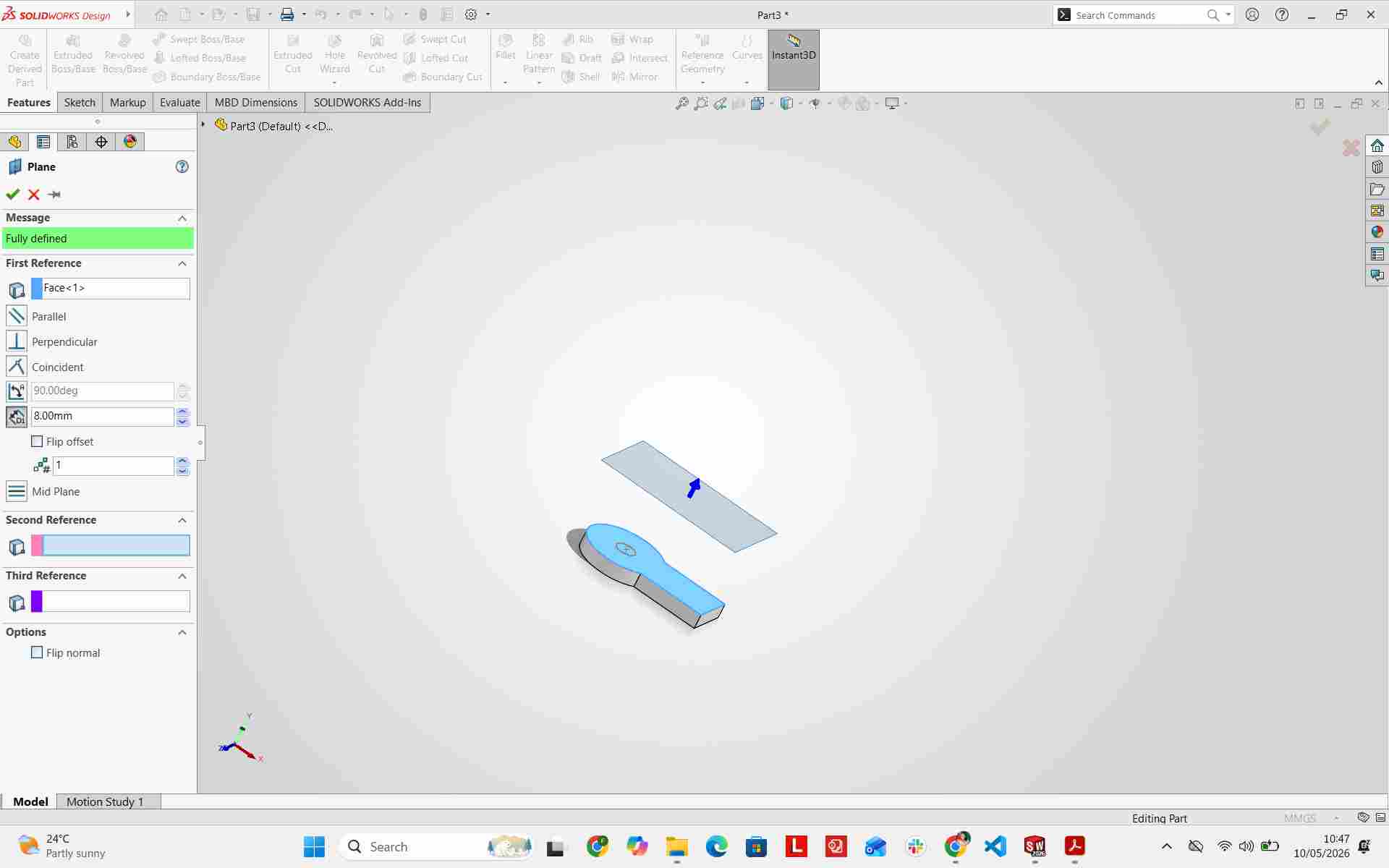Collapse the First Reference section
Viewport: 1389px width, 868px height.
click(x=182, y=263)
